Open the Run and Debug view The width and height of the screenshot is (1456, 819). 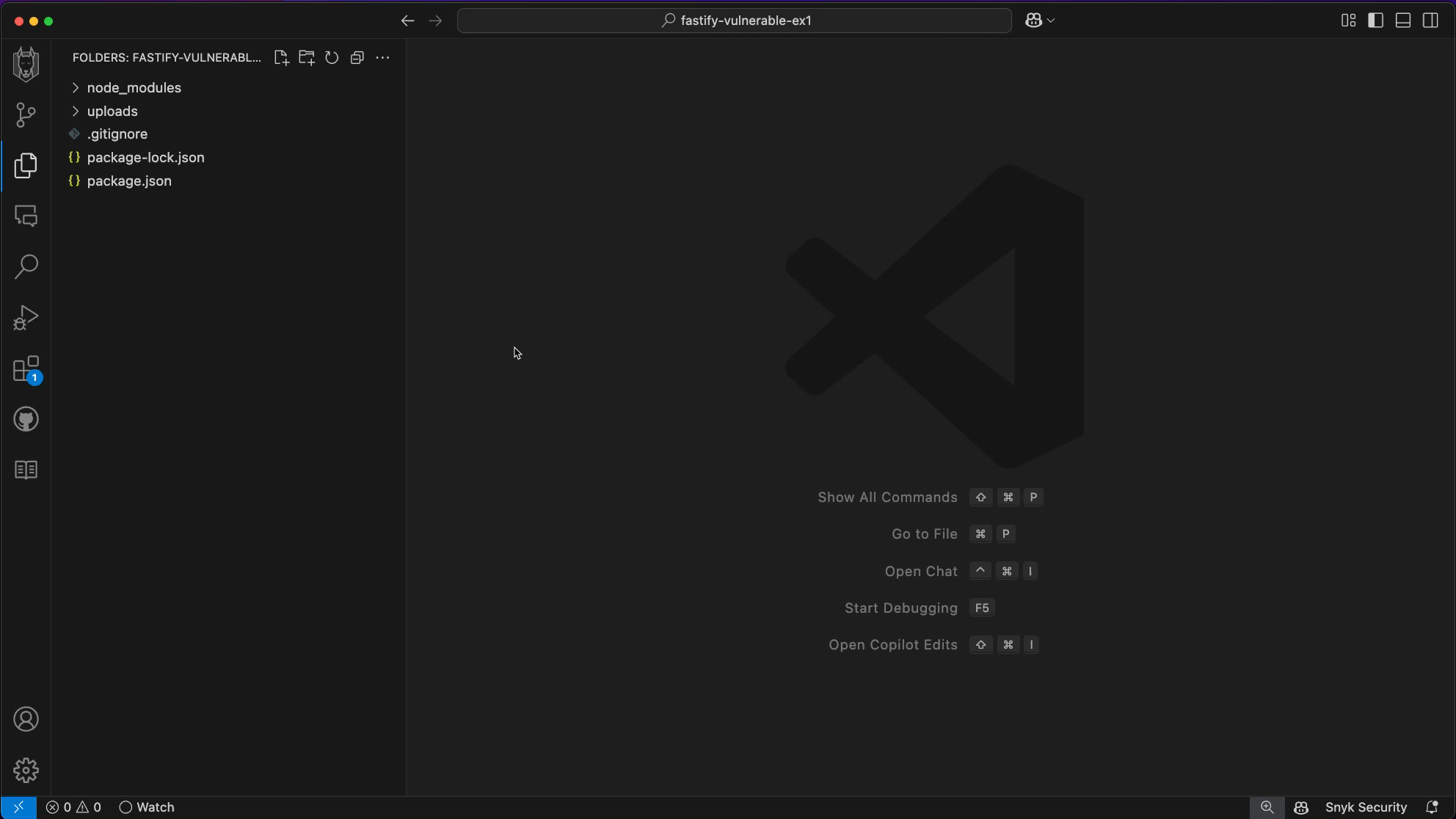click(x=26, y=318)
